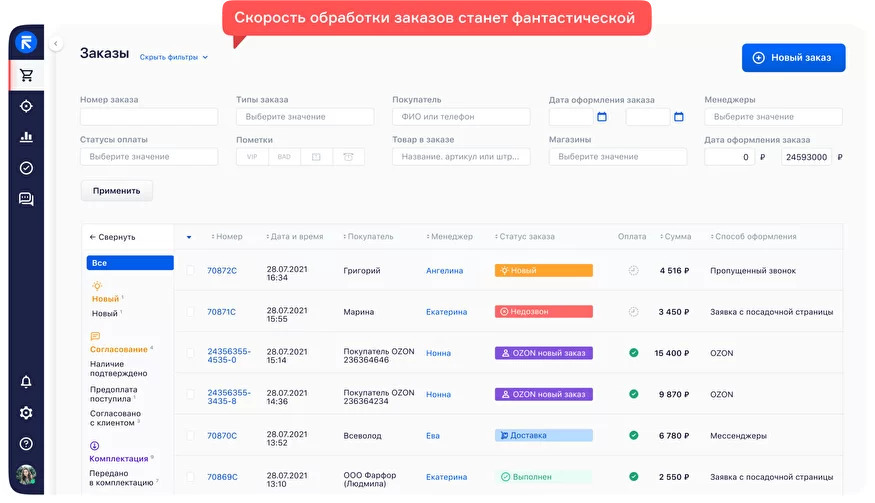
Task: Open the target crosshair icon in sidebar
Action: coord(26,106)
